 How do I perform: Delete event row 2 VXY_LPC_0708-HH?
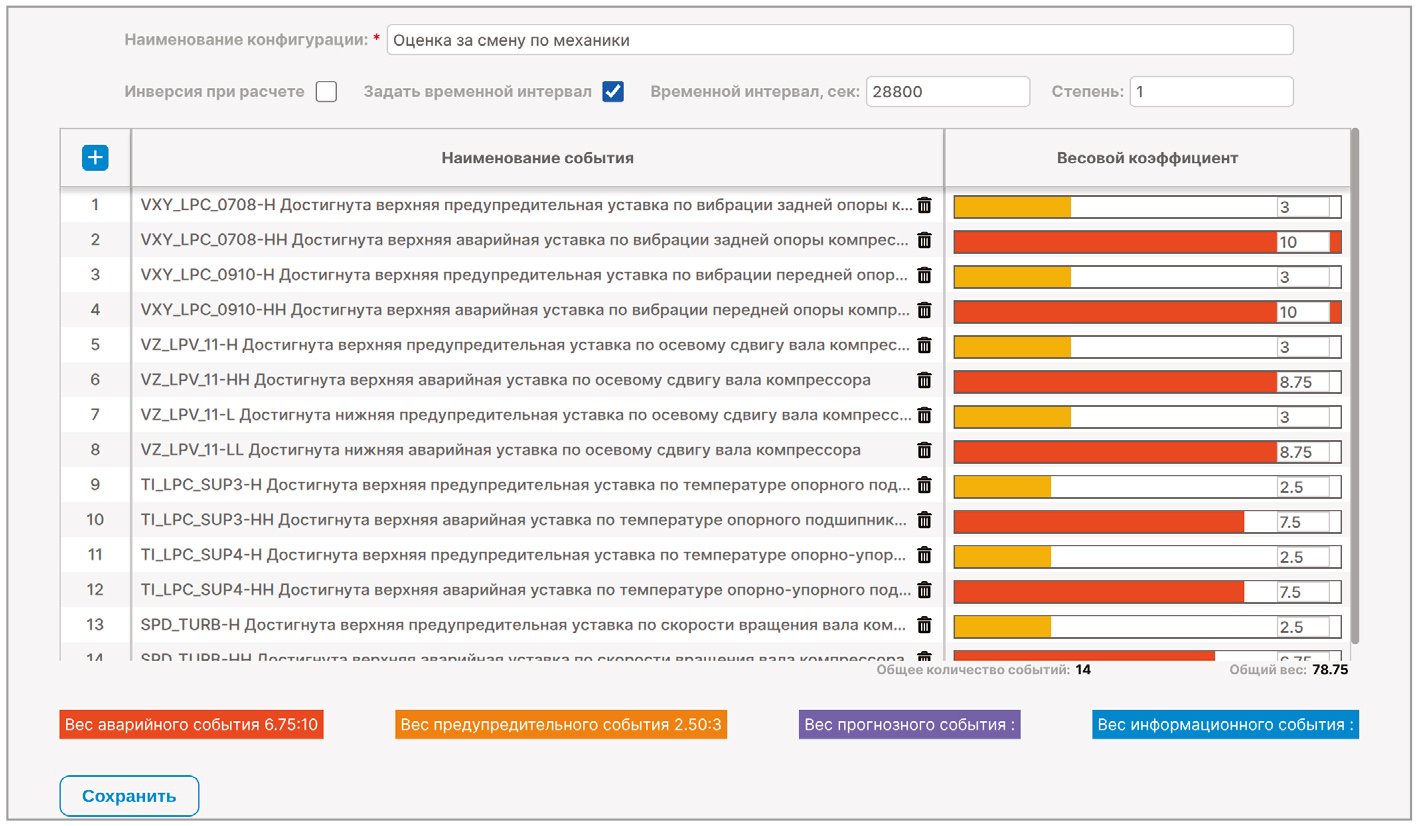[x=924, y=240]
